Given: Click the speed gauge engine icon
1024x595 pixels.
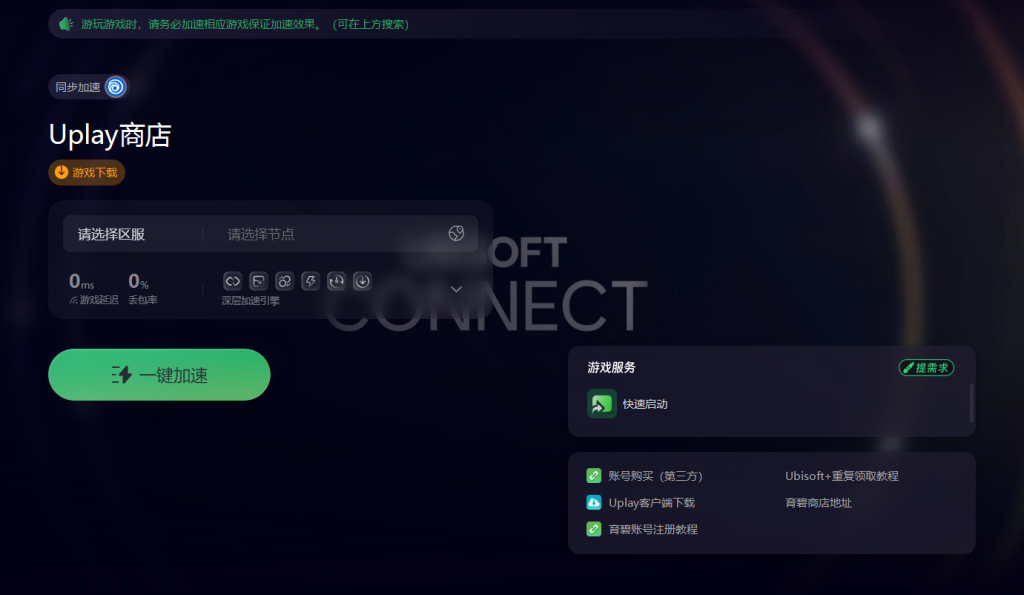Looking at the screenshot, I should [x=336, y=281].
